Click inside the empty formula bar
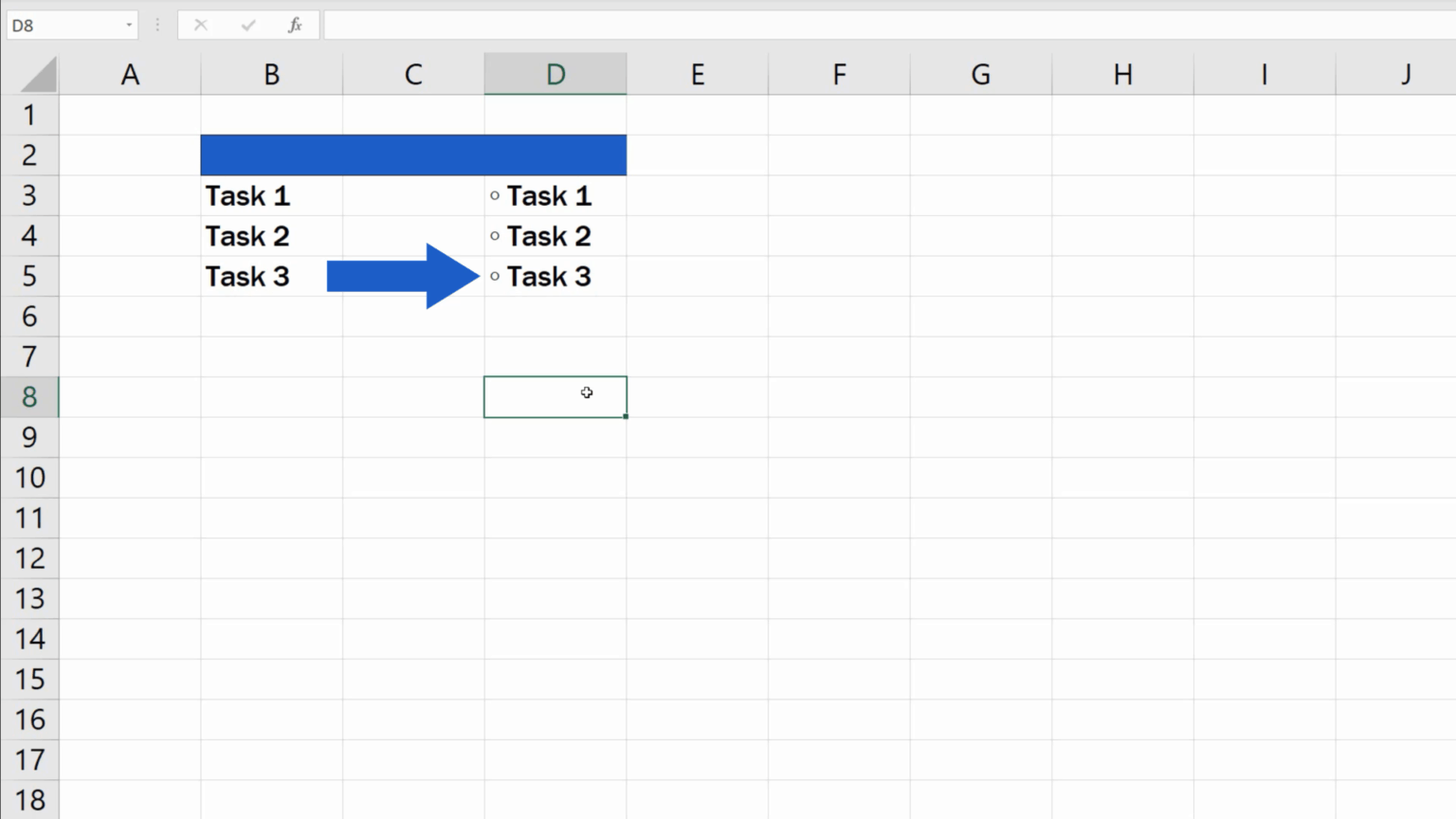The width and height of the screenshot is (1456, 819). [x=664, y=25]
